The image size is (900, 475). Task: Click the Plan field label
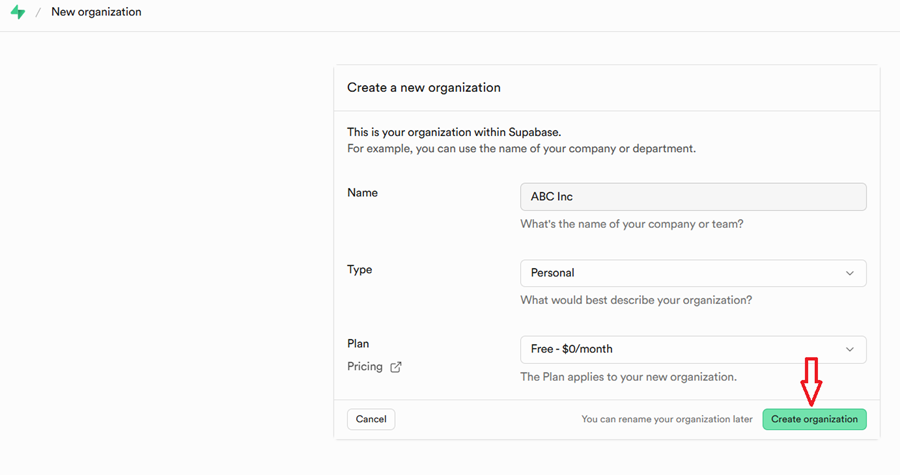358,343
